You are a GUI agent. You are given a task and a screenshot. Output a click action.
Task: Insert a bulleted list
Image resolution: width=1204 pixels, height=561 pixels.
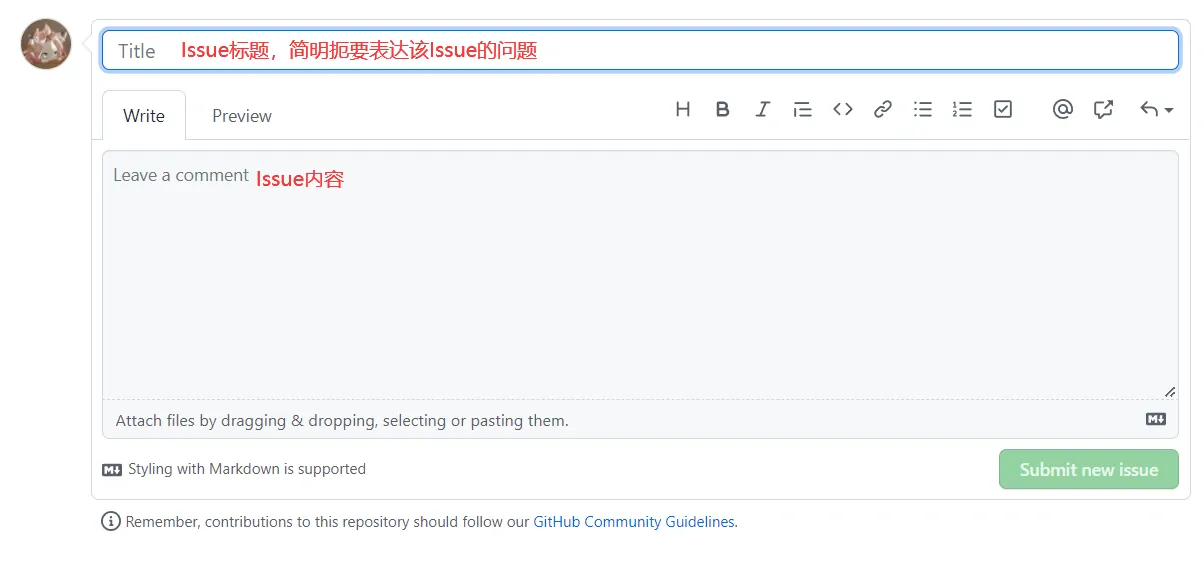pyautogui.click(x=923, y=110)
